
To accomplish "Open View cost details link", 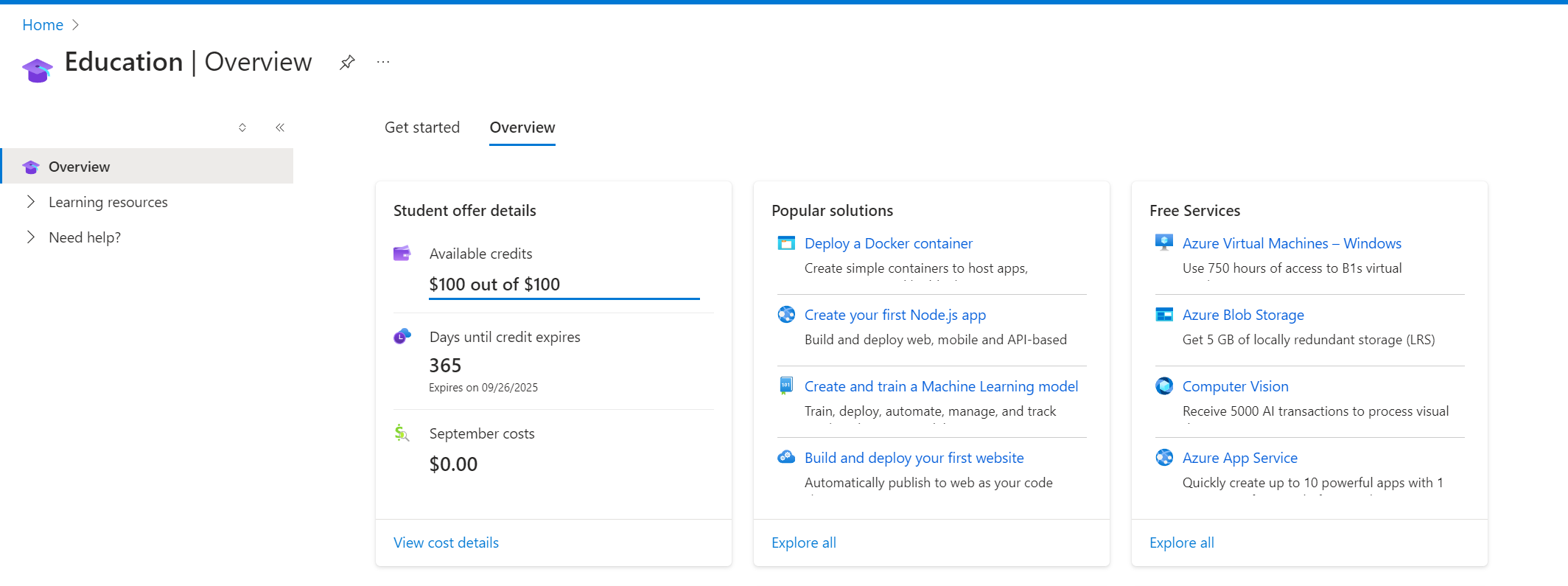I will point(446,543).
